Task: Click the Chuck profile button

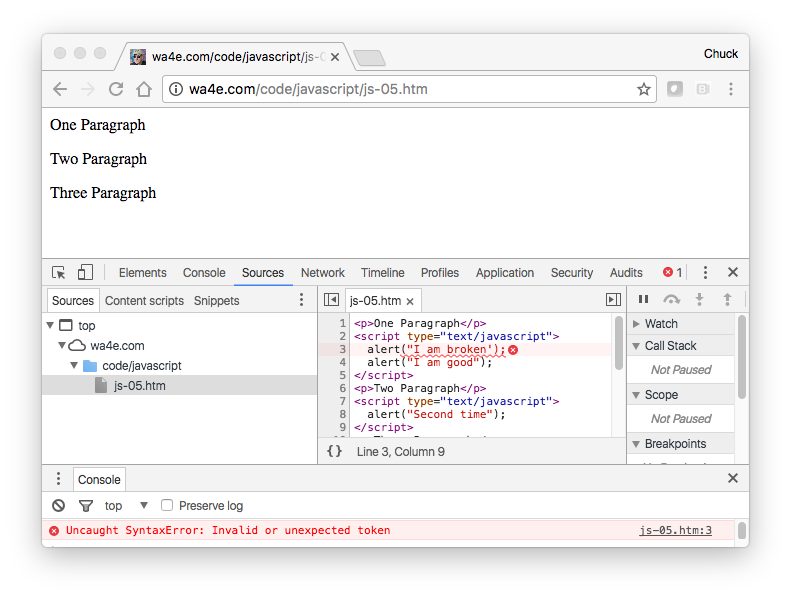Action: point(720,53)
